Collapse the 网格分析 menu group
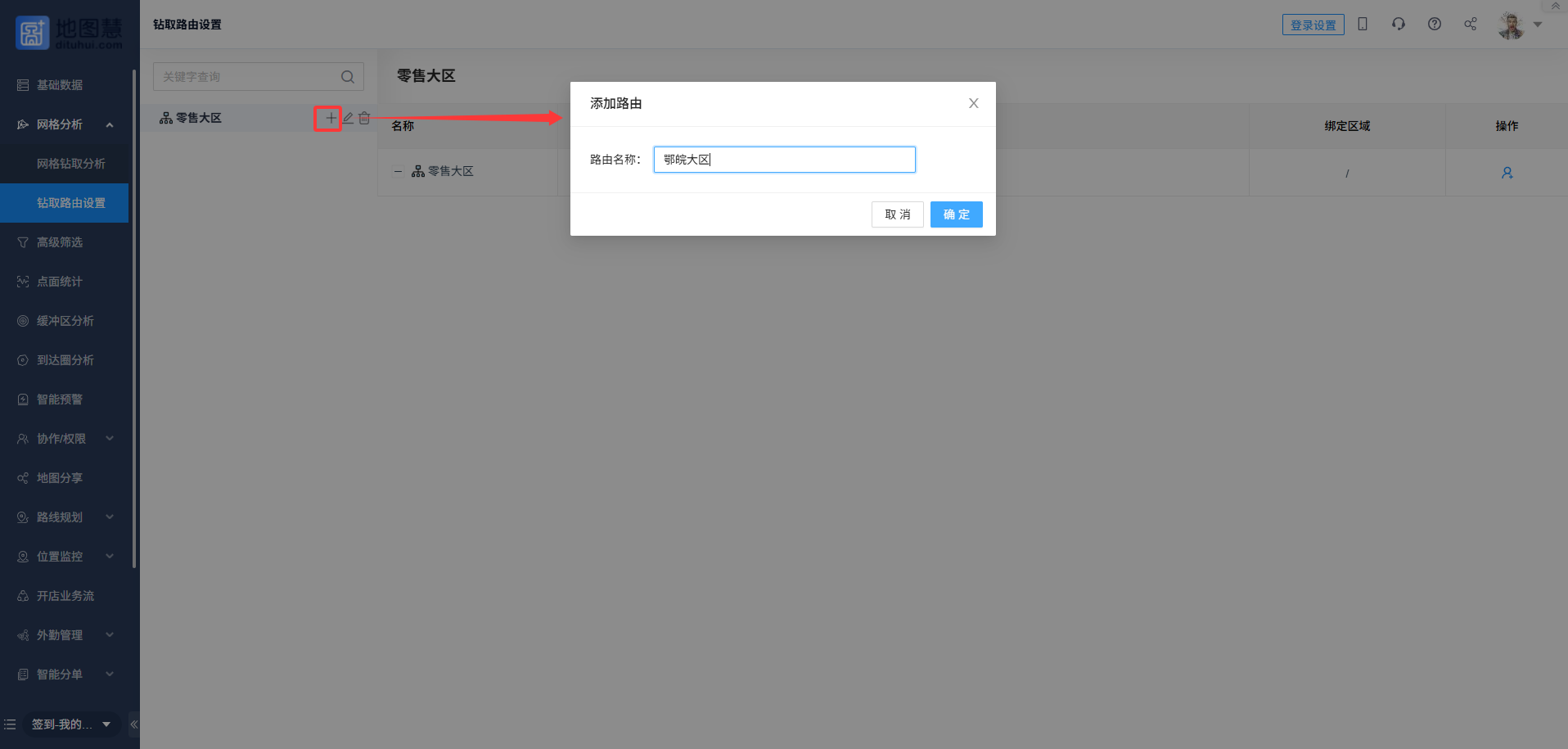Image resolution: width=1568 pixels, height=749 pixels. pyautogui.click(x=110, y=124)
